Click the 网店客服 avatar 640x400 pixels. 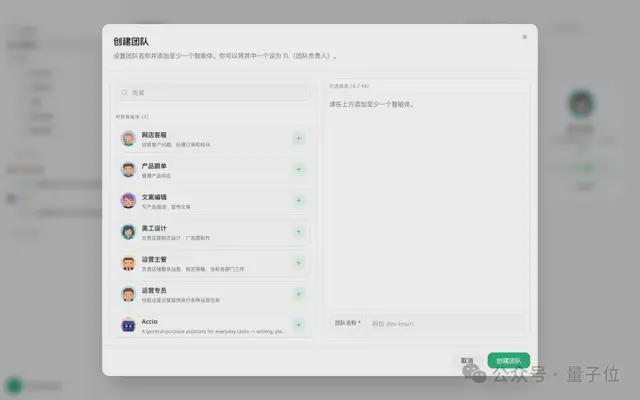pos(128,138)
